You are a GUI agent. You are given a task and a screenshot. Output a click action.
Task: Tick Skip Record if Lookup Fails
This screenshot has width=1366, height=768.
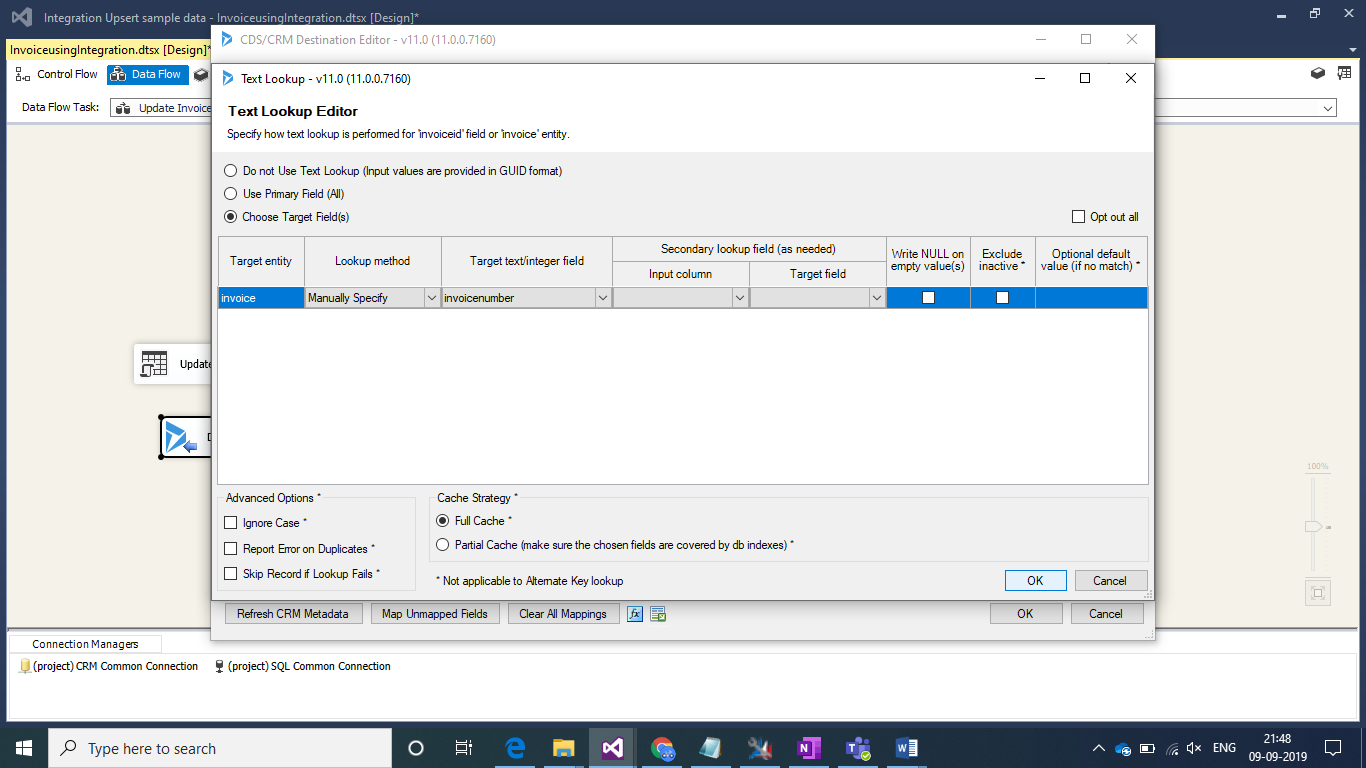click(231, 574)
